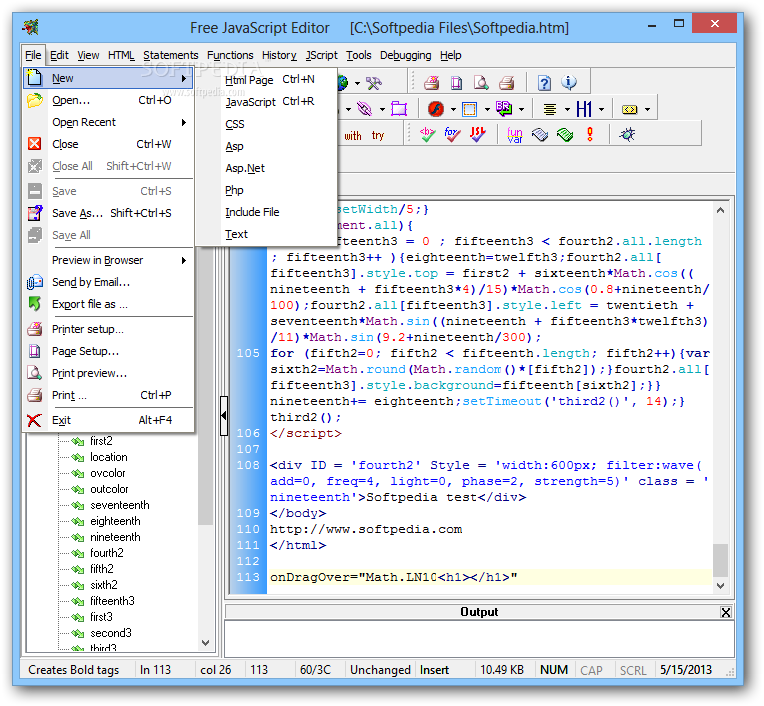The height and width of the screenshot is (706, 764).
Task: Click the text alignment icon
Action: click(x=550, y=109)
